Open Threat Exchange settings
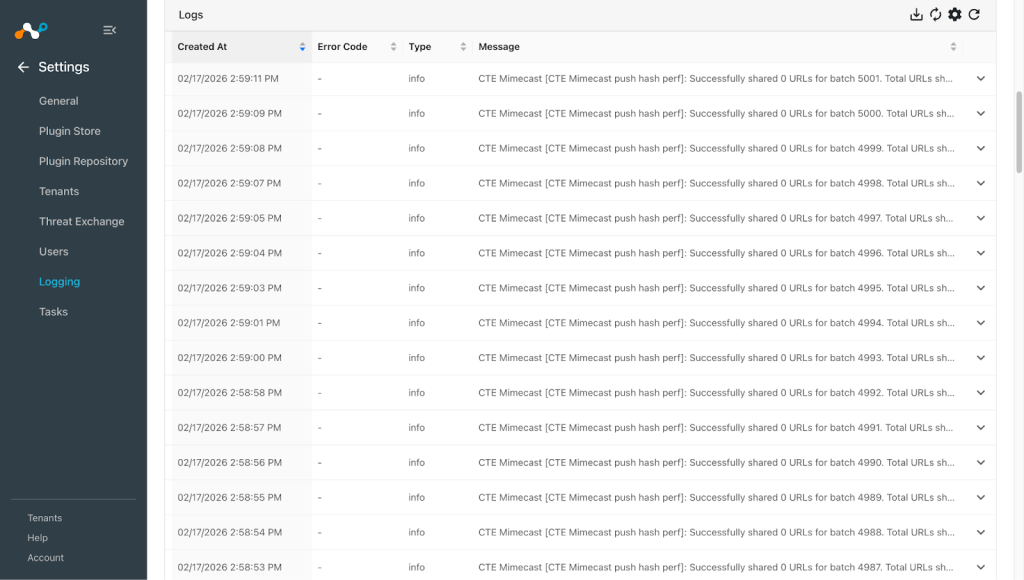This screenshot has width=1024, height=580. point(82,221)
